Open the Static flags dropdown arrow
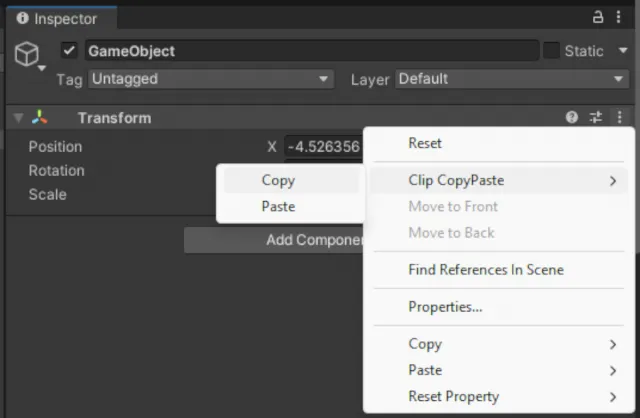The height and width of the screenshot is (418, 640). point(623,51)
